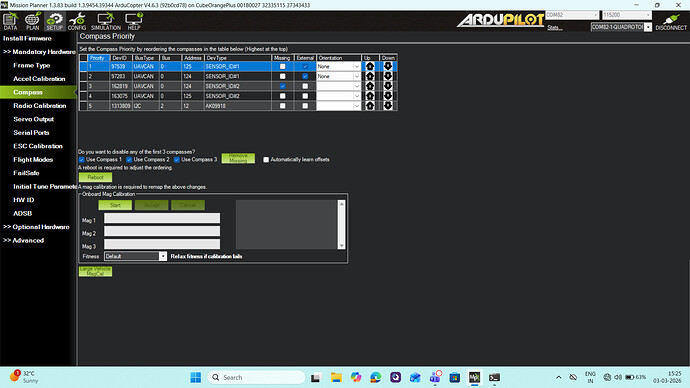Click Large Vehicle MagCal button
Viewport: 690px width, 388px height.
95,271
